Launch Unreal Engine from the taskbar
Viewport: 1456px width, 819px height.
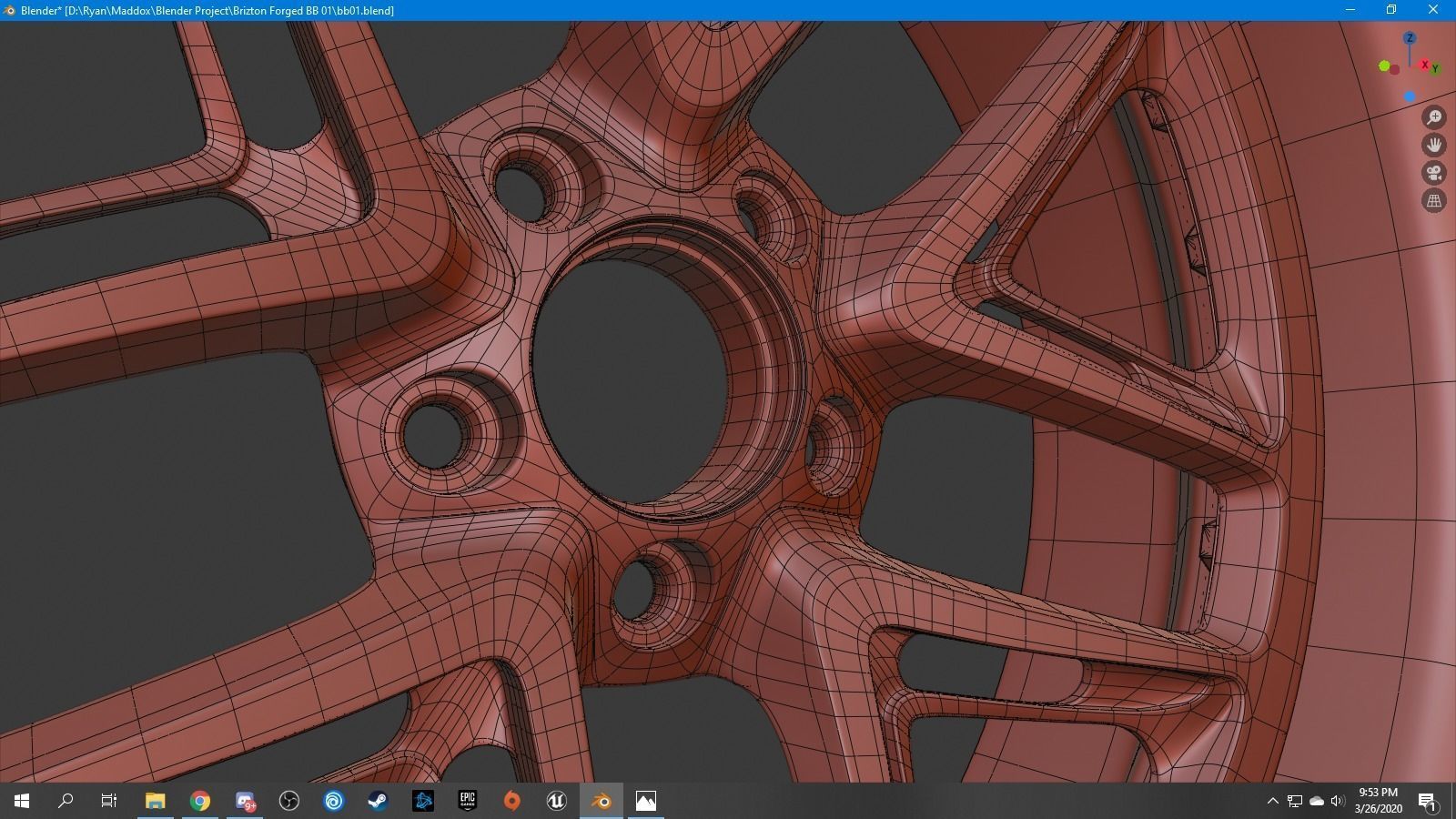pos(556,801)
